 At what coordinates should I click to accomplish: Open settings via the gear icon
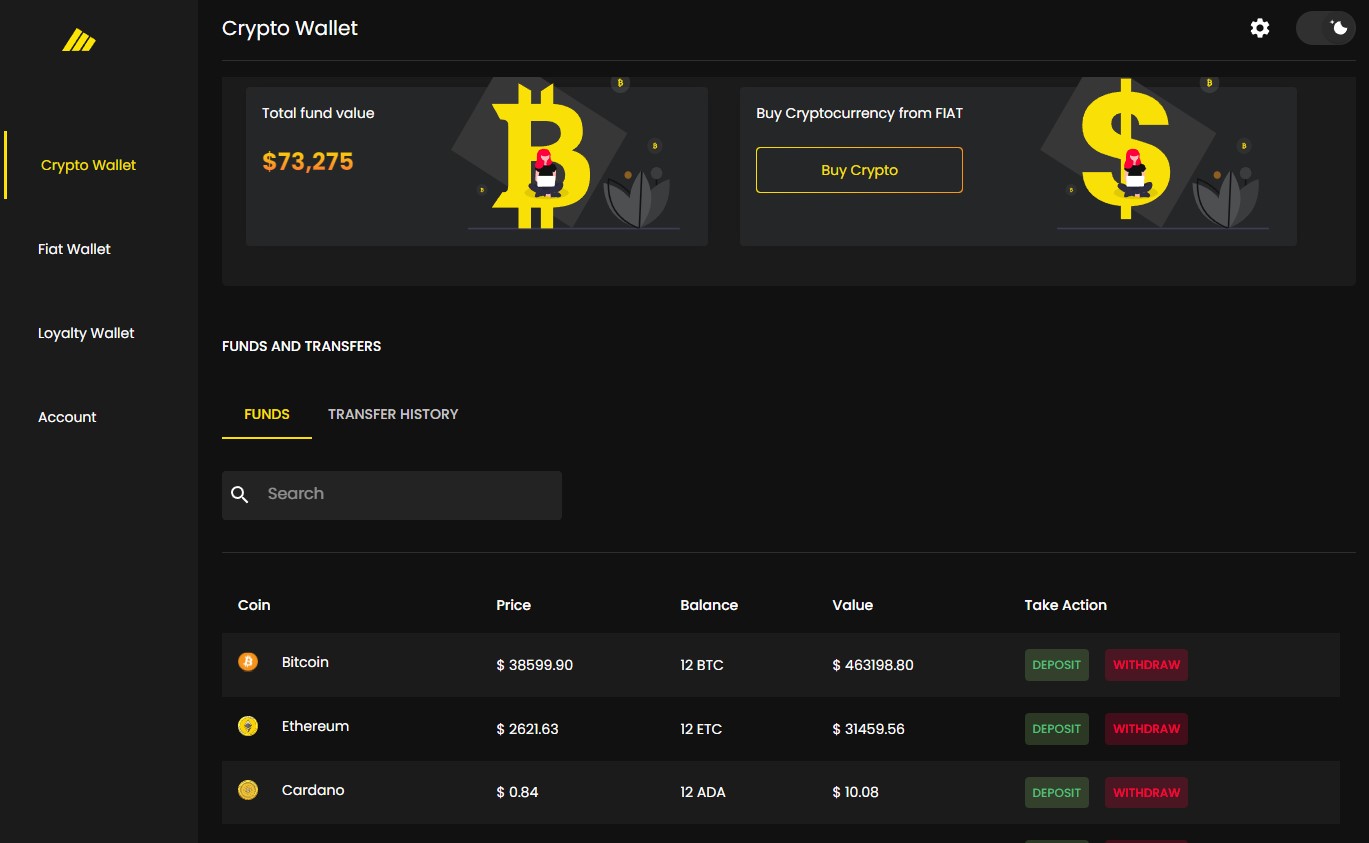[x=1260, y=28]
